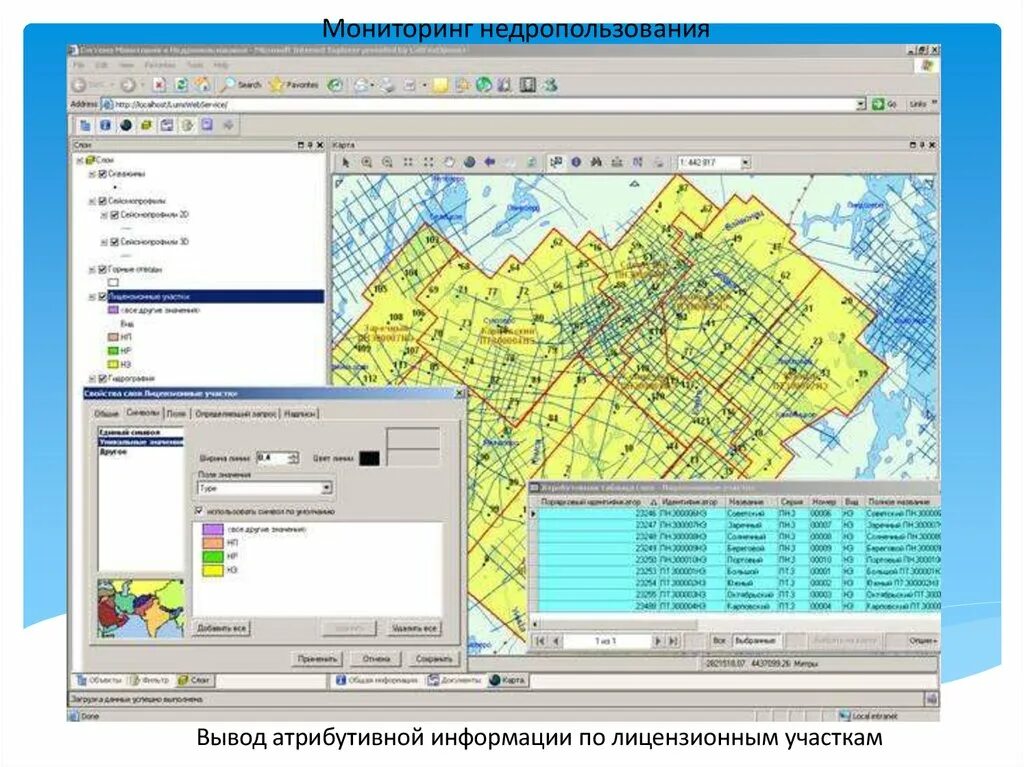This screenshot has height=767, width=1024.
Task: Click the Search button in browser toolbar
Action: tap(242, 85)
